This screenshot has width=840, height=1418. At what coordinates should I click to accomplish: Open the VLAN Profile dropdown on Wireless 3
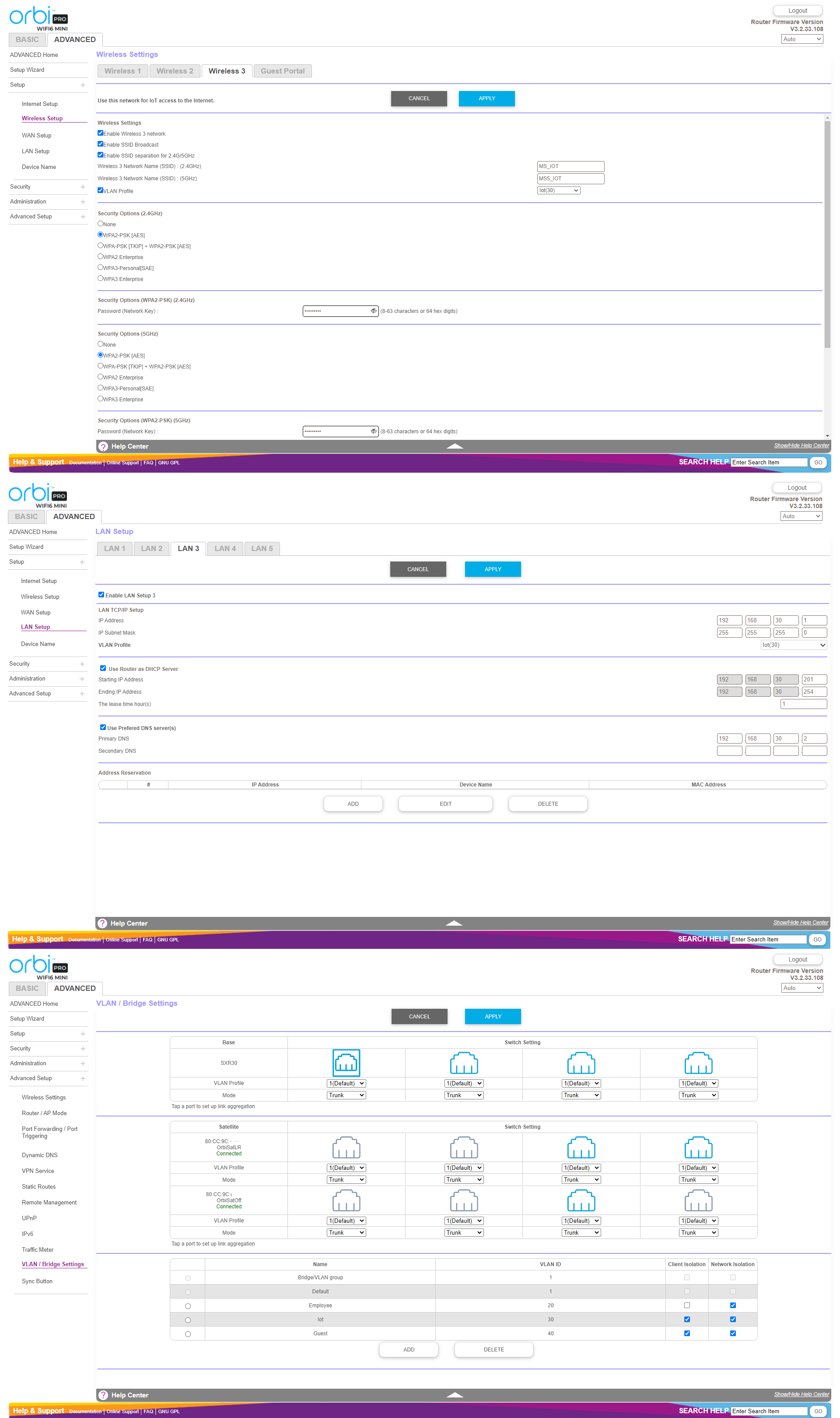point(559,190)
